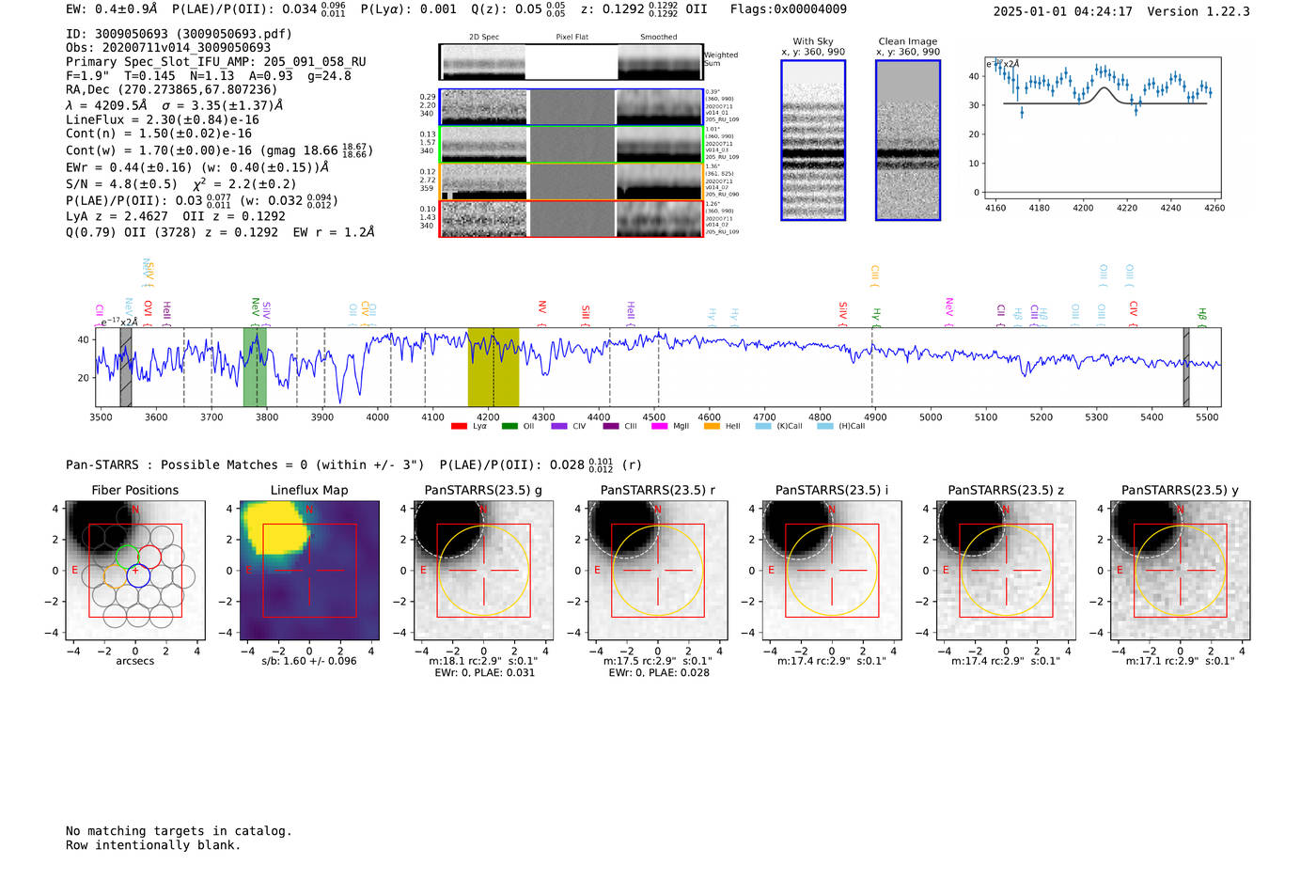Select the blue-bordered 2D fiber spectrum row
The image size is (1316, 896).
coord(572,107)
